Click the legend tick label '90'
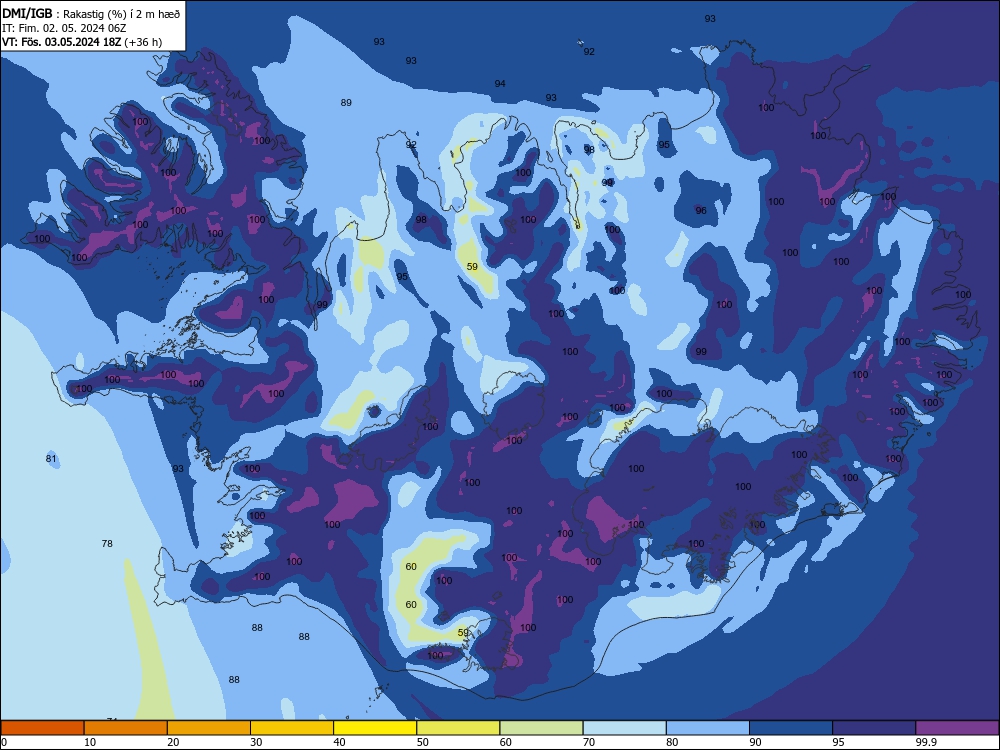Image resolution: width=1000 pixels, height=750 pixels. pyautogui.click(x=756, y=742)
